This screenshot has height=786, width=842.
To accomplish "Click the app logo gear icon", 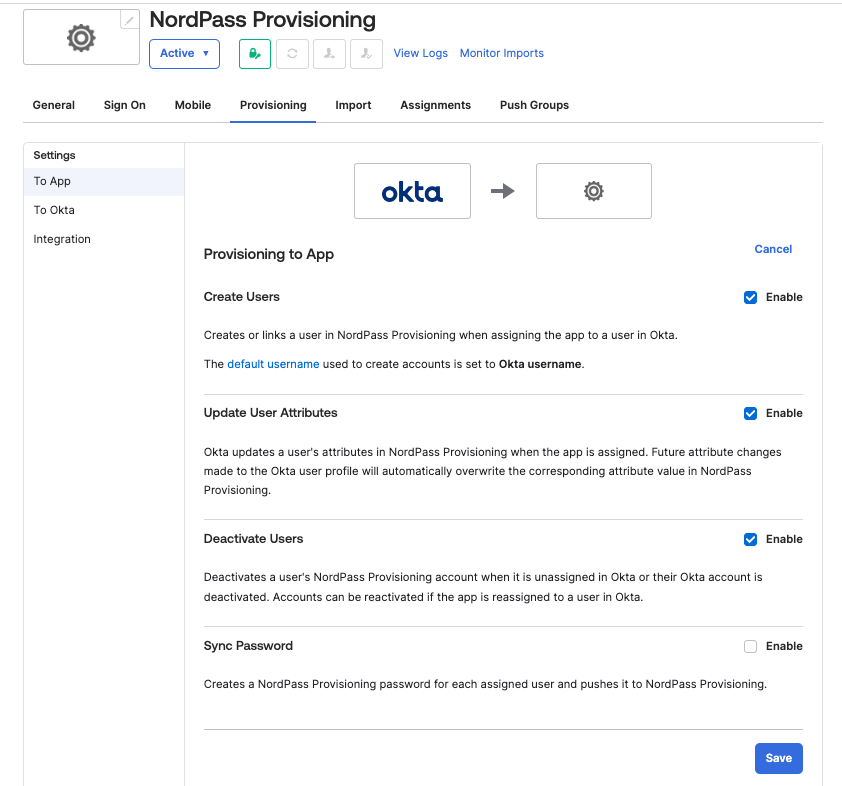I will pyautogui.click(x=81, y=38).
